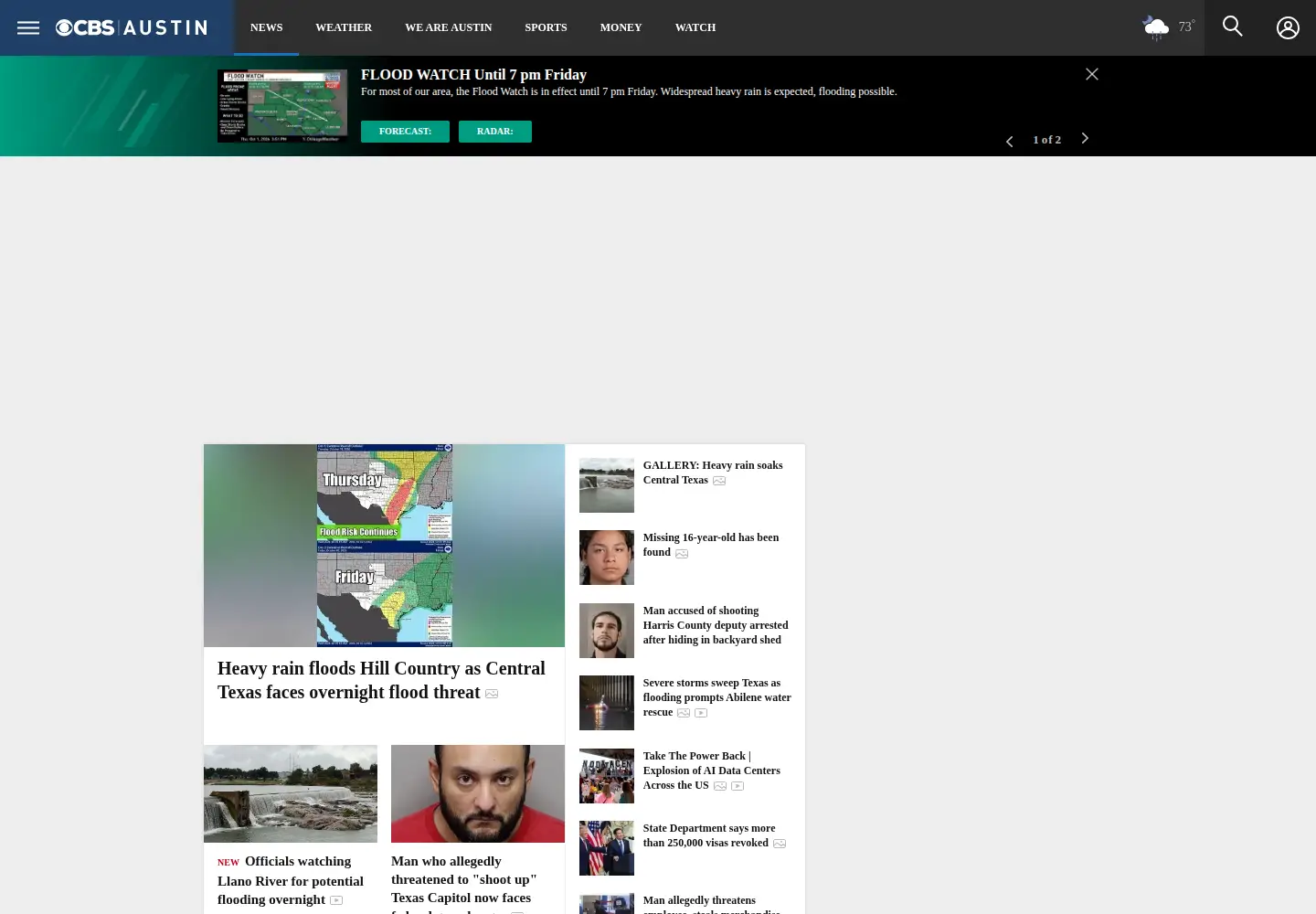Open the WEATHER menu tab
1316x914 pixels.
(x=344, y=27)
